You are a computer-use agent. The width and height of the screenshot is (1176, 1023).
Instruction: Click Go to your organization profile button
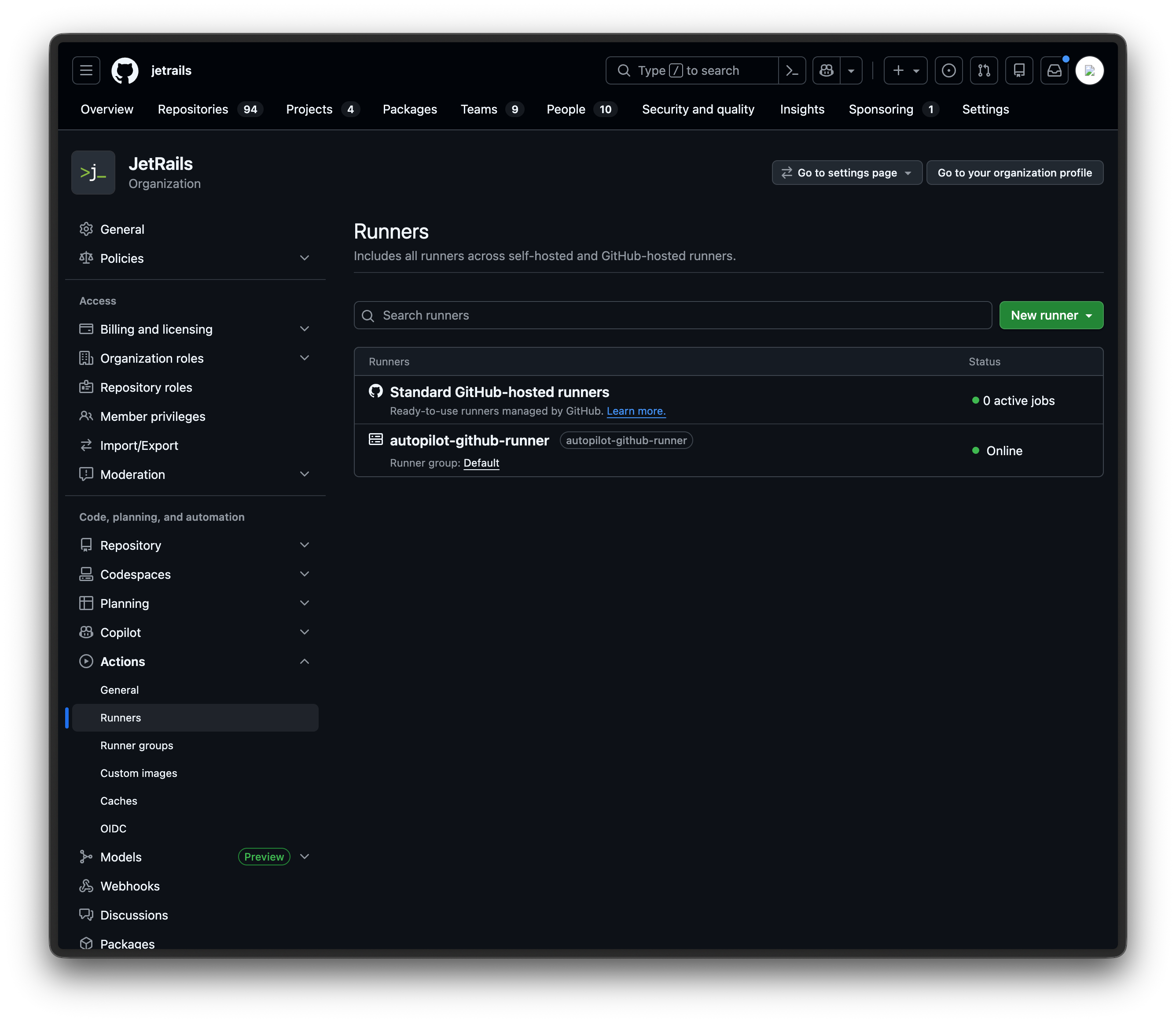1014,173
